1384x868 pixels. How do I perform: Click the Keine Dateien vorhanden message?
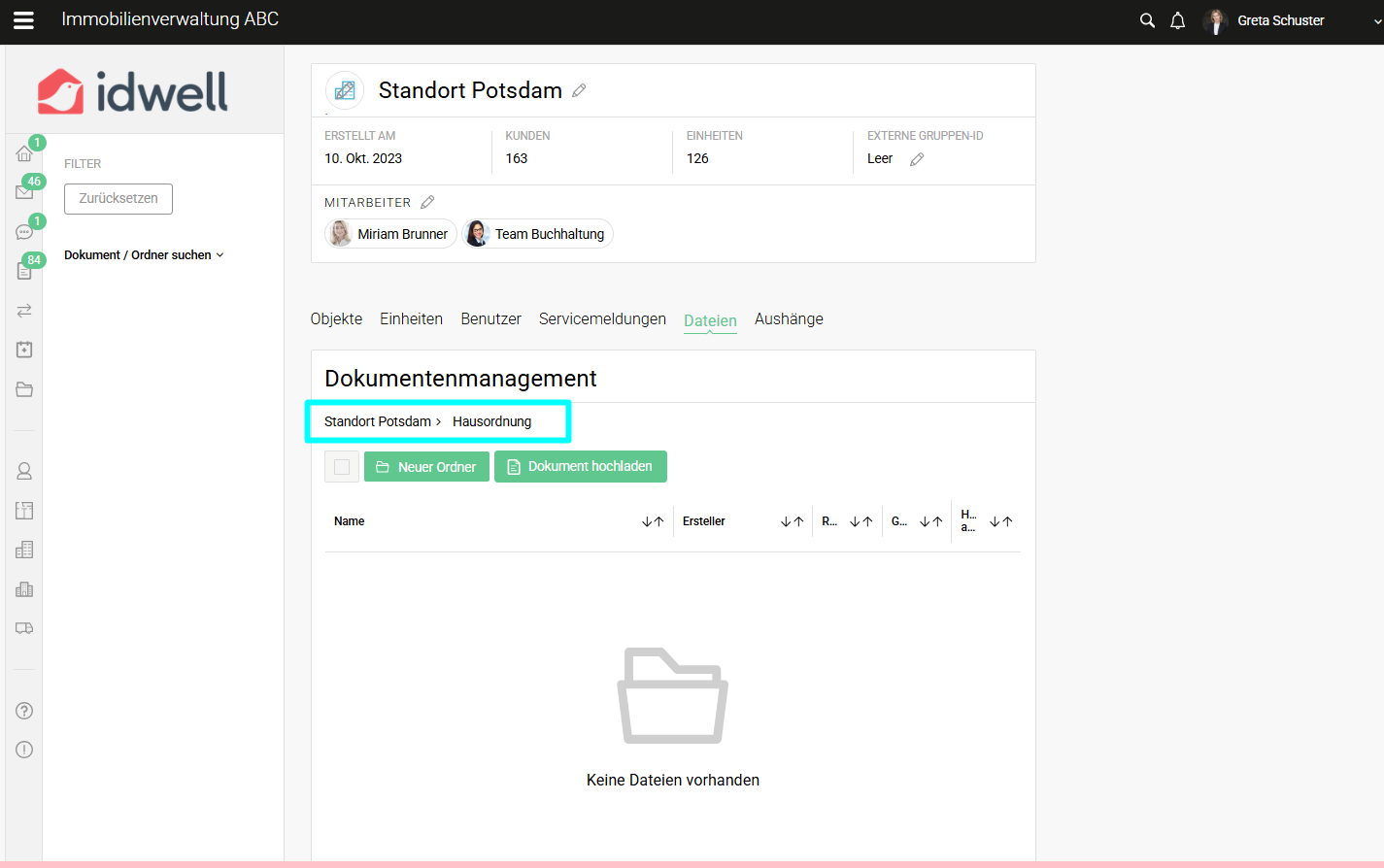[x=673, y=780]
